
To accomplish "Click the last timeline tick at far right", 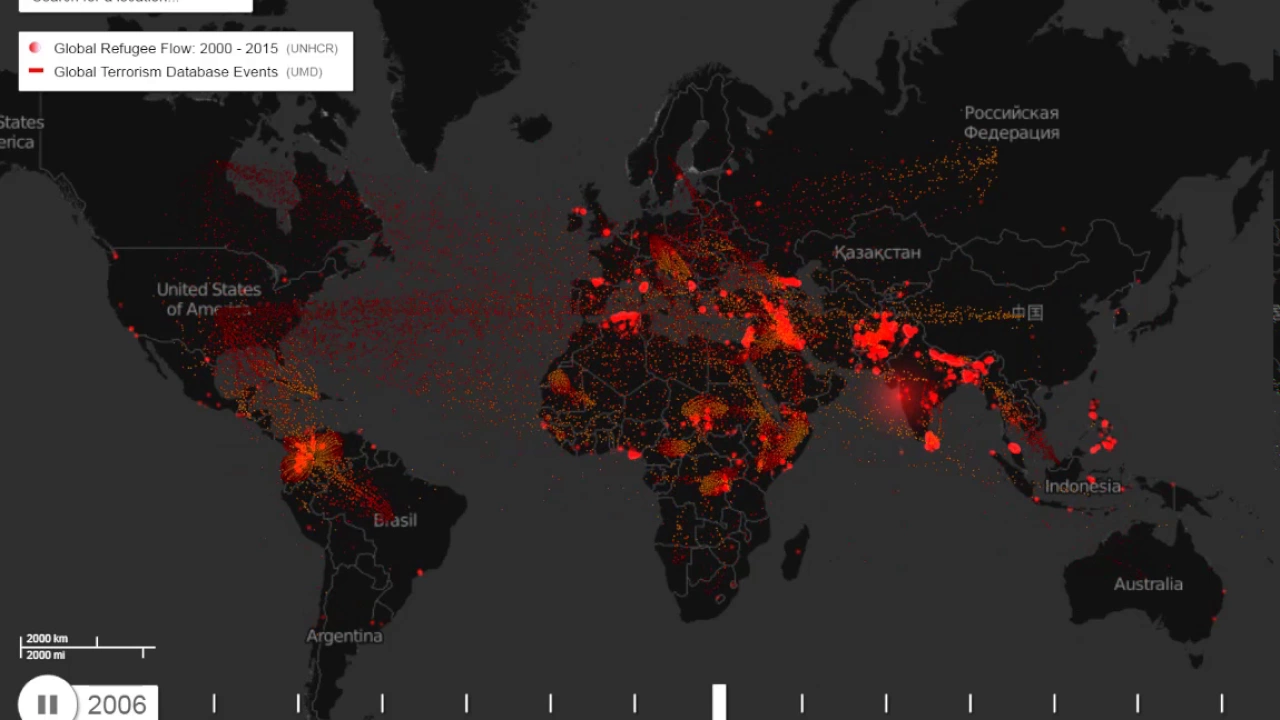I will [1222, 703].
